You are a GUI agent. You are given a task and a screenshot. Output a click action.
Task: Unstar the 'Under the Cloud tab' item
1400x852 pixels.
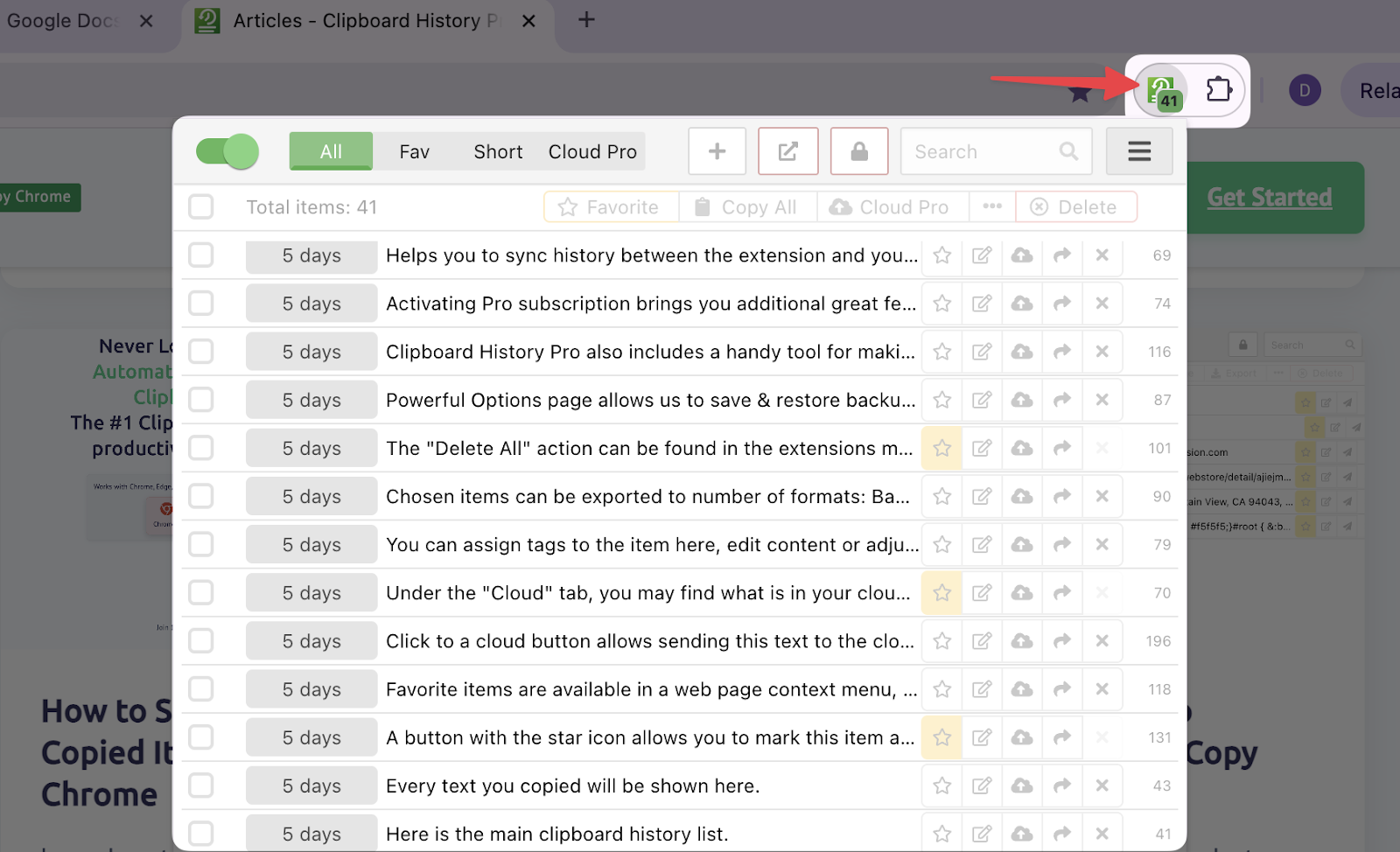click(942, 592)
